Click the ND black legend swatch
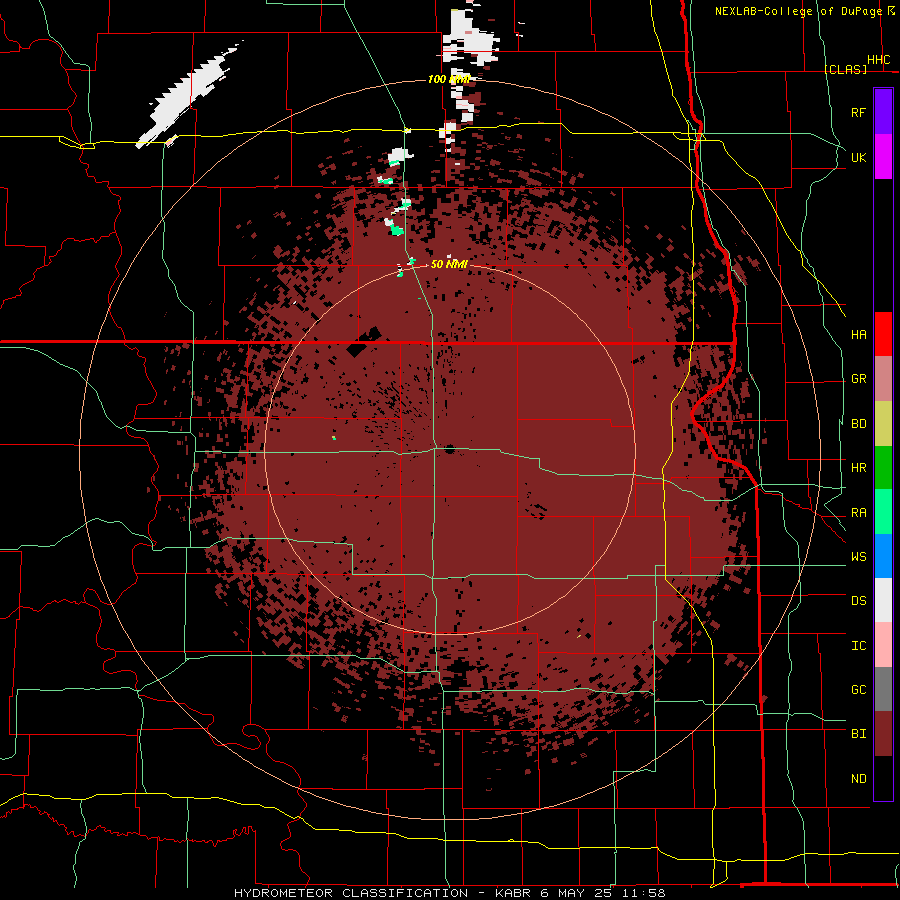 [883, 778]
